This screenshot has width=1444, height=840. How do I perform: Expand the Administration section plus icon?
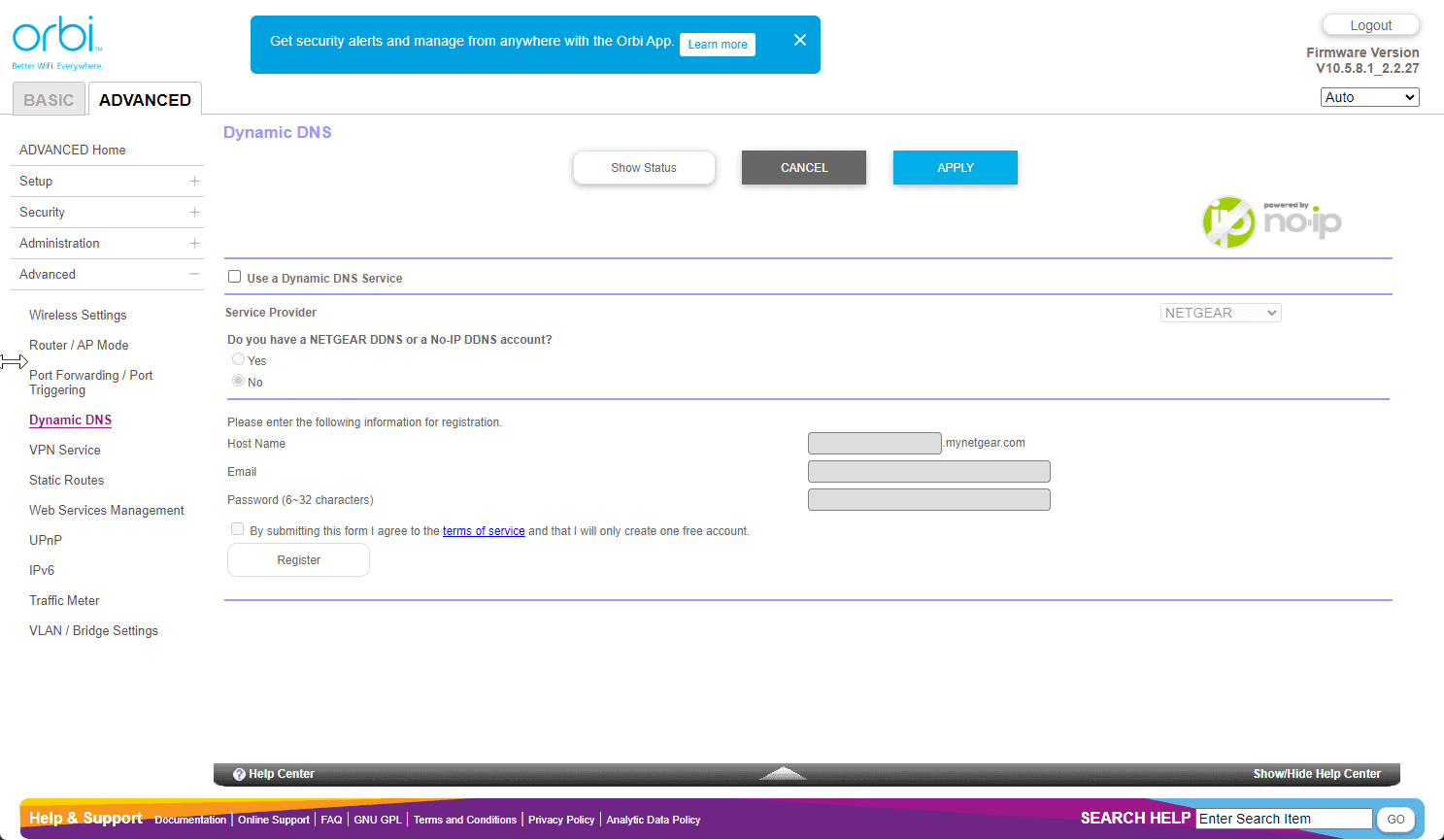point(194,244)
